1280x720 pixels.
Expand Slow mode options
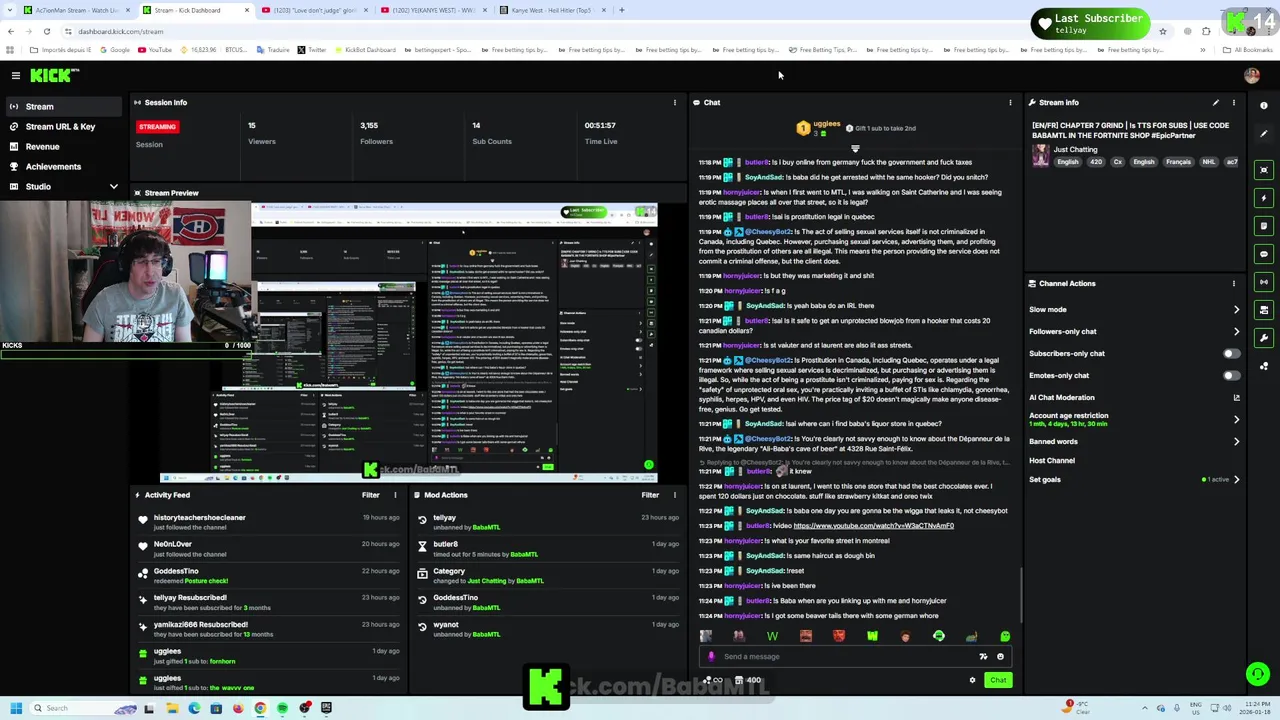pyautogui.click(x=1236, y=309)
